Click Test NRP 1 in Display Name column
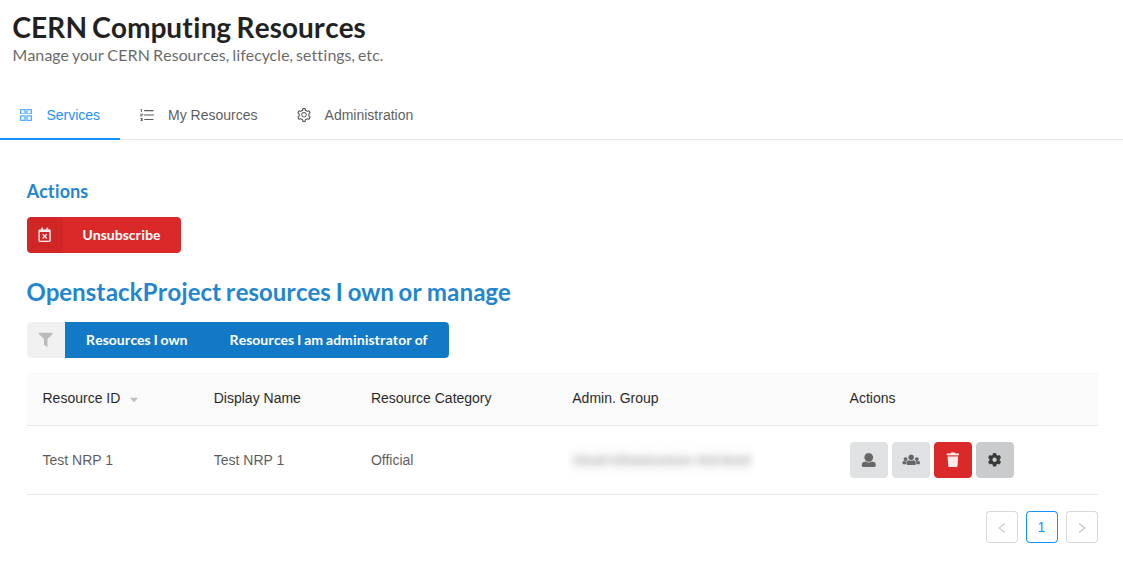 pyautogui.click(x=249, y=460)
